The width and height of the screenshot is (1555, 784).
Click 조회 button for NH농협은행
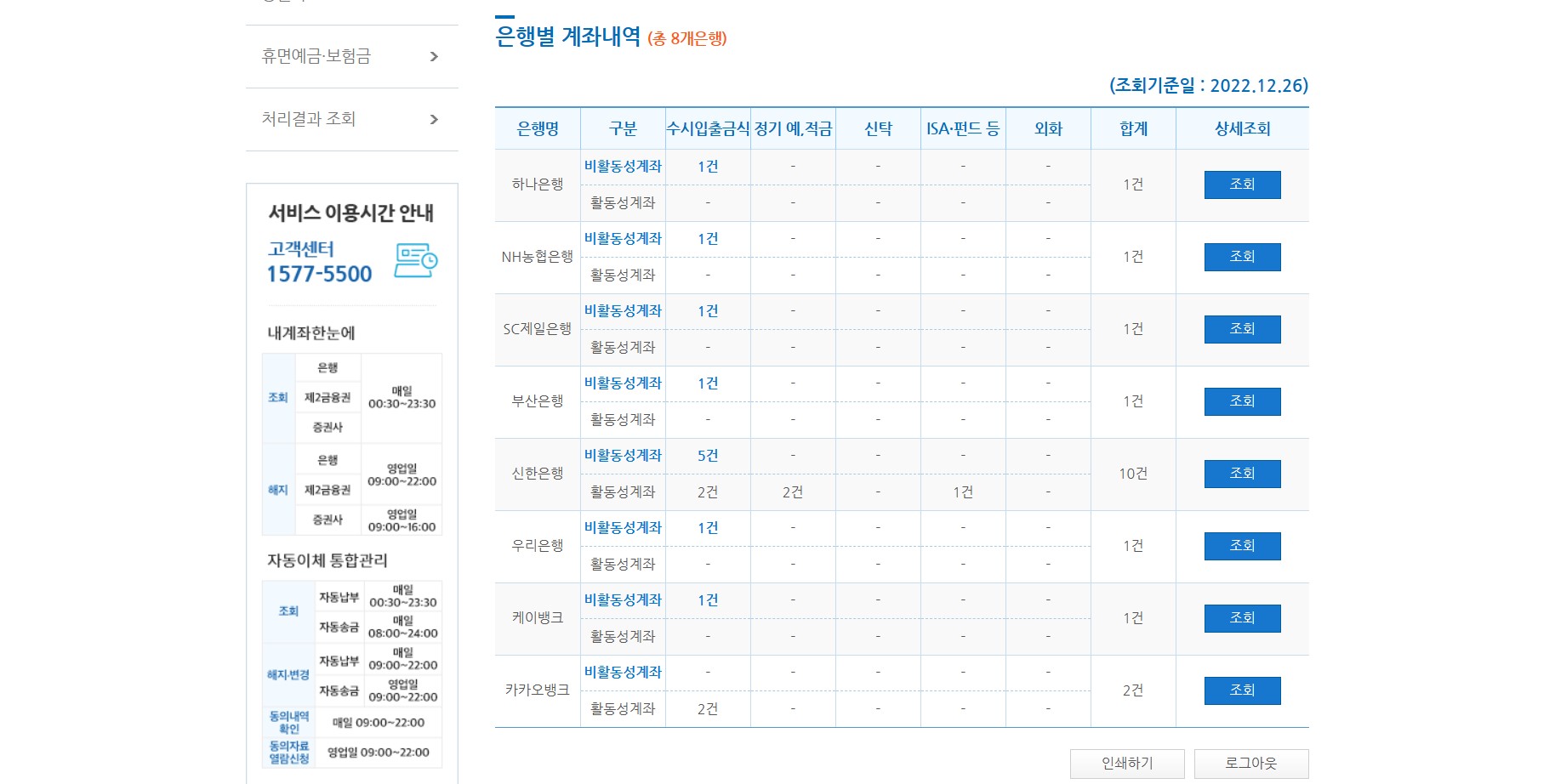pos(1241,256)
